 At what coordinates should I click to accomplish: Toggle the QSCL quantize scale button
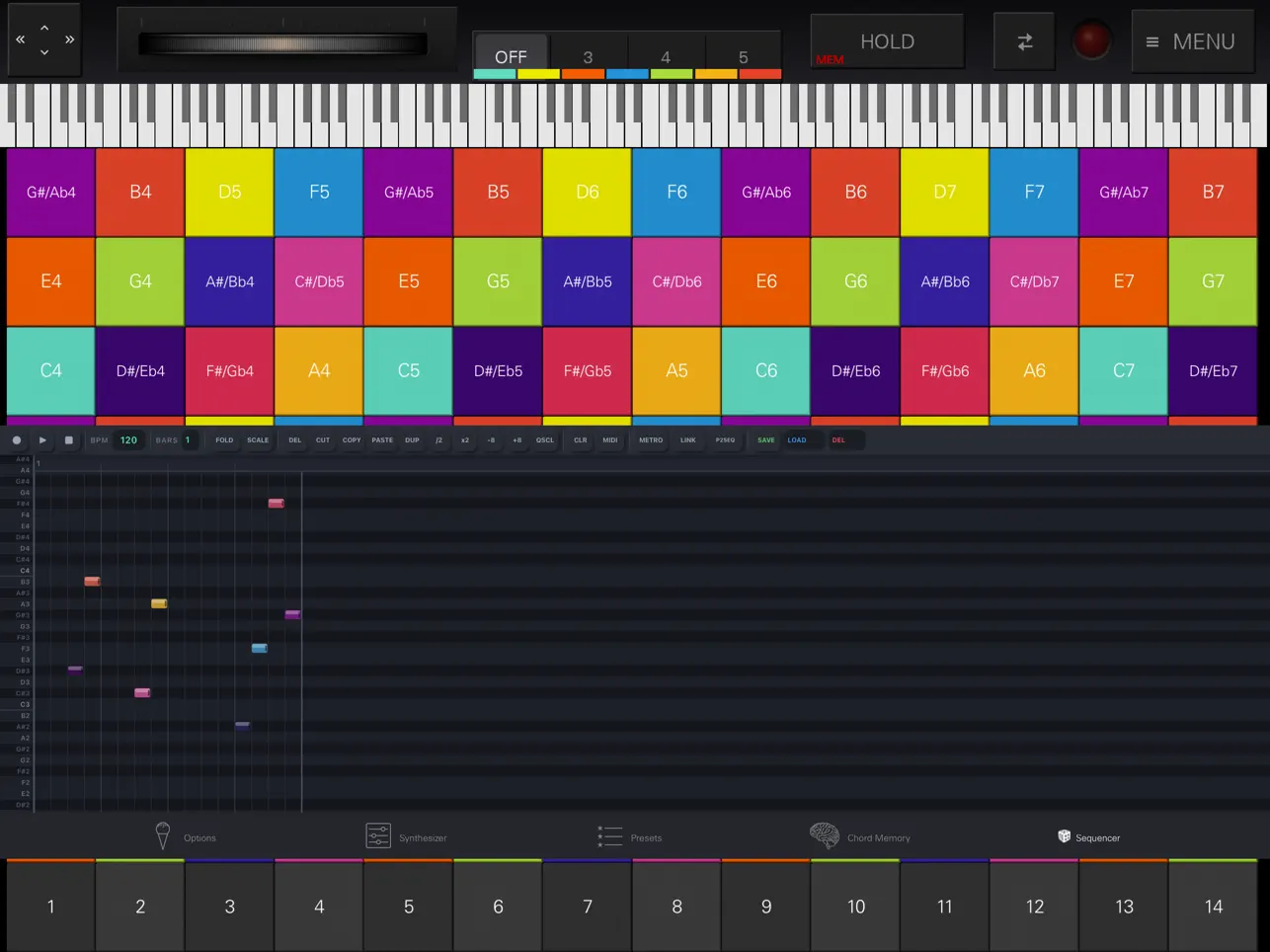coord(545,440)
